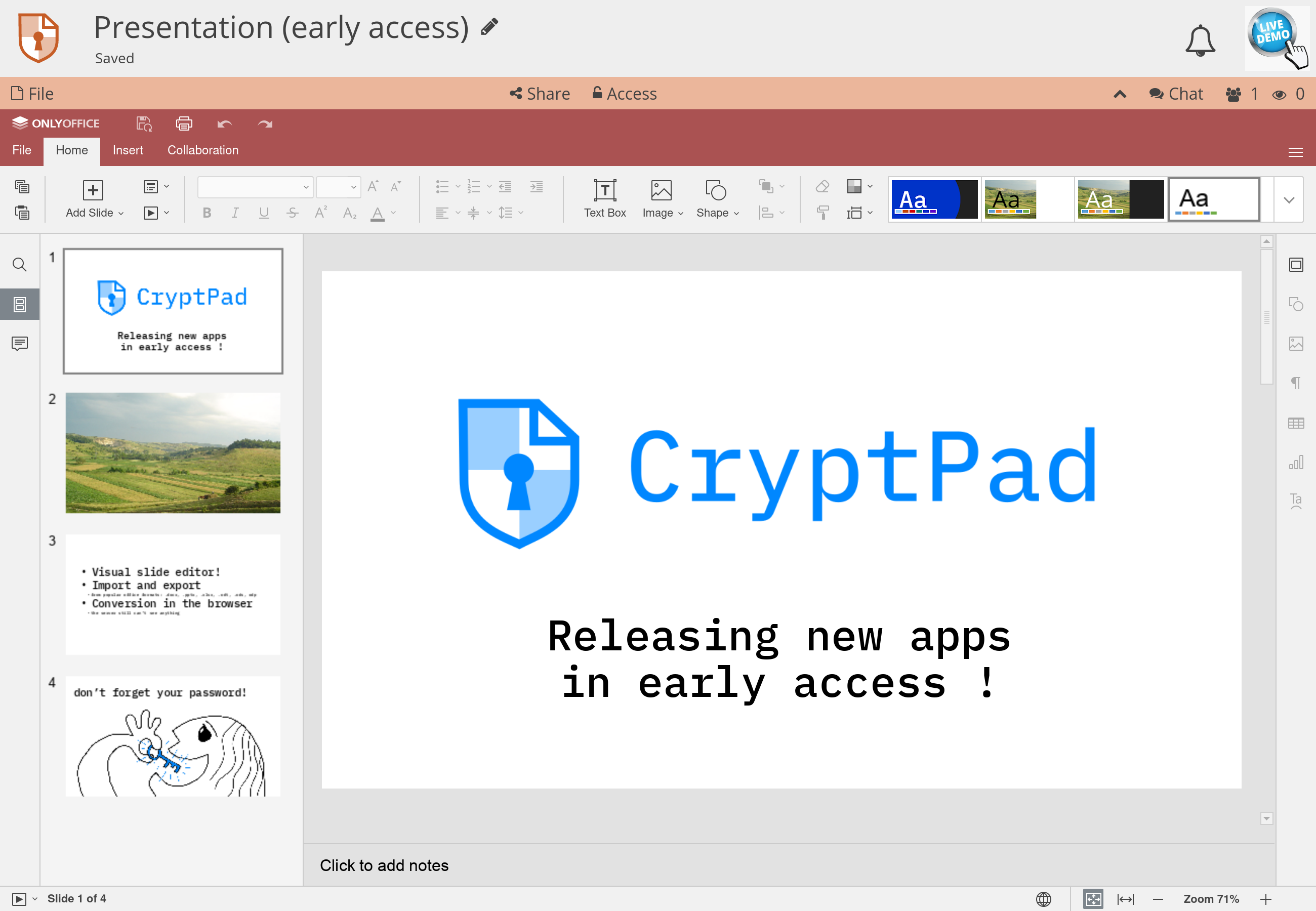Image resolution: width=1316 pixels, height=911 pixels.
Task: Switch to the Collaboration tab
Action: click(x=202, y=150)
